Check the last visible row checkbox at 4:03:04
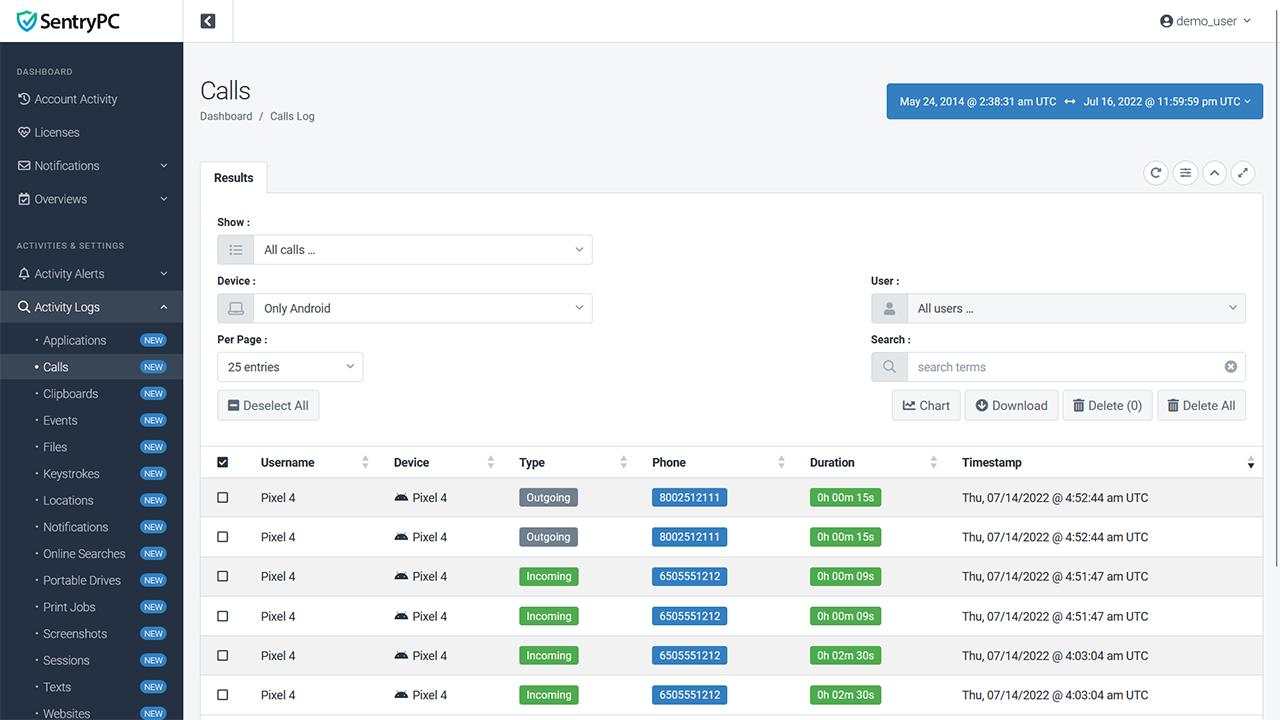 222,695
